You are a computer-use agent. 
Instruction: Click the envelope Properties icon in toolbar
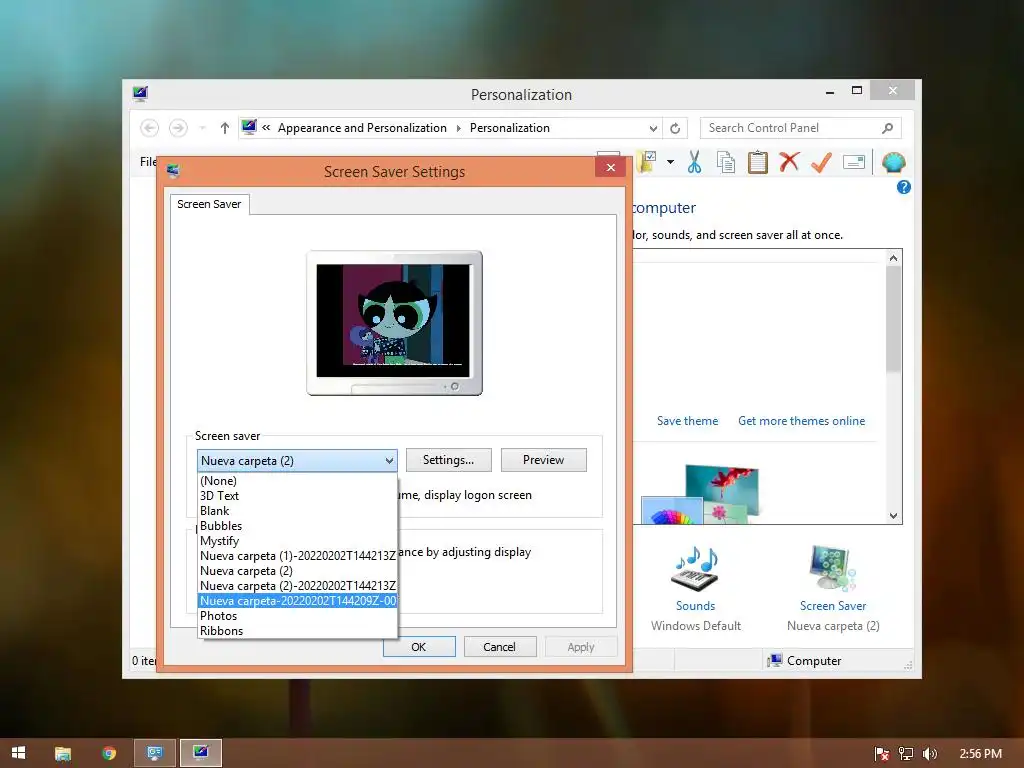point(854,162)
